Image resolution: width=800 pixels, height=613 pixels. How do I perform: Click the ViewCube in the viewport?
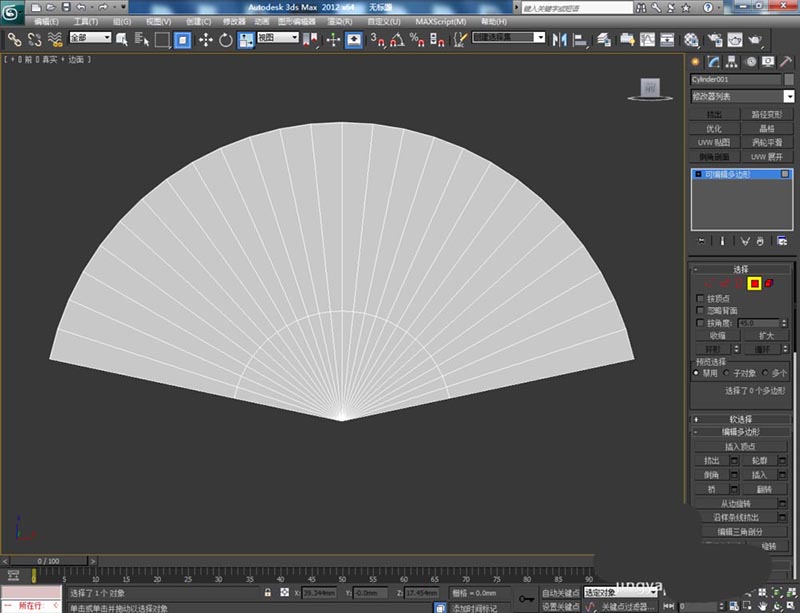pos(650,89)
